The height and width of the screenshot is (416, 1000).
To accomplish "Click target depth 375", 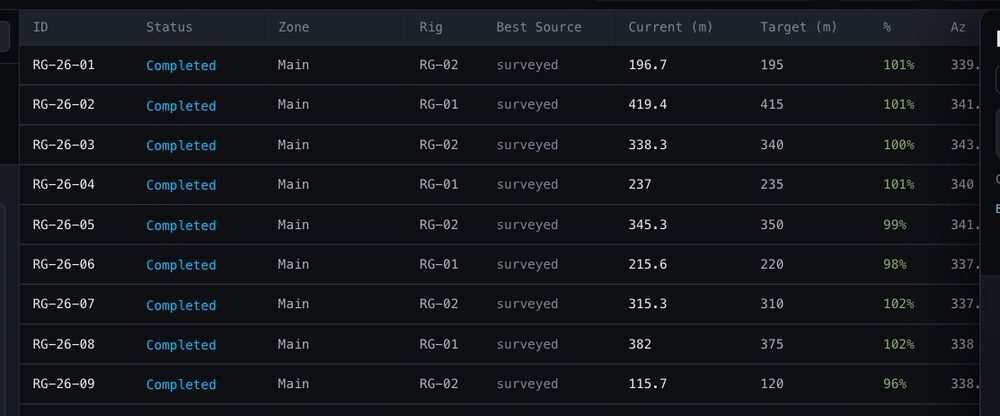I will click(x=772, y=344).
